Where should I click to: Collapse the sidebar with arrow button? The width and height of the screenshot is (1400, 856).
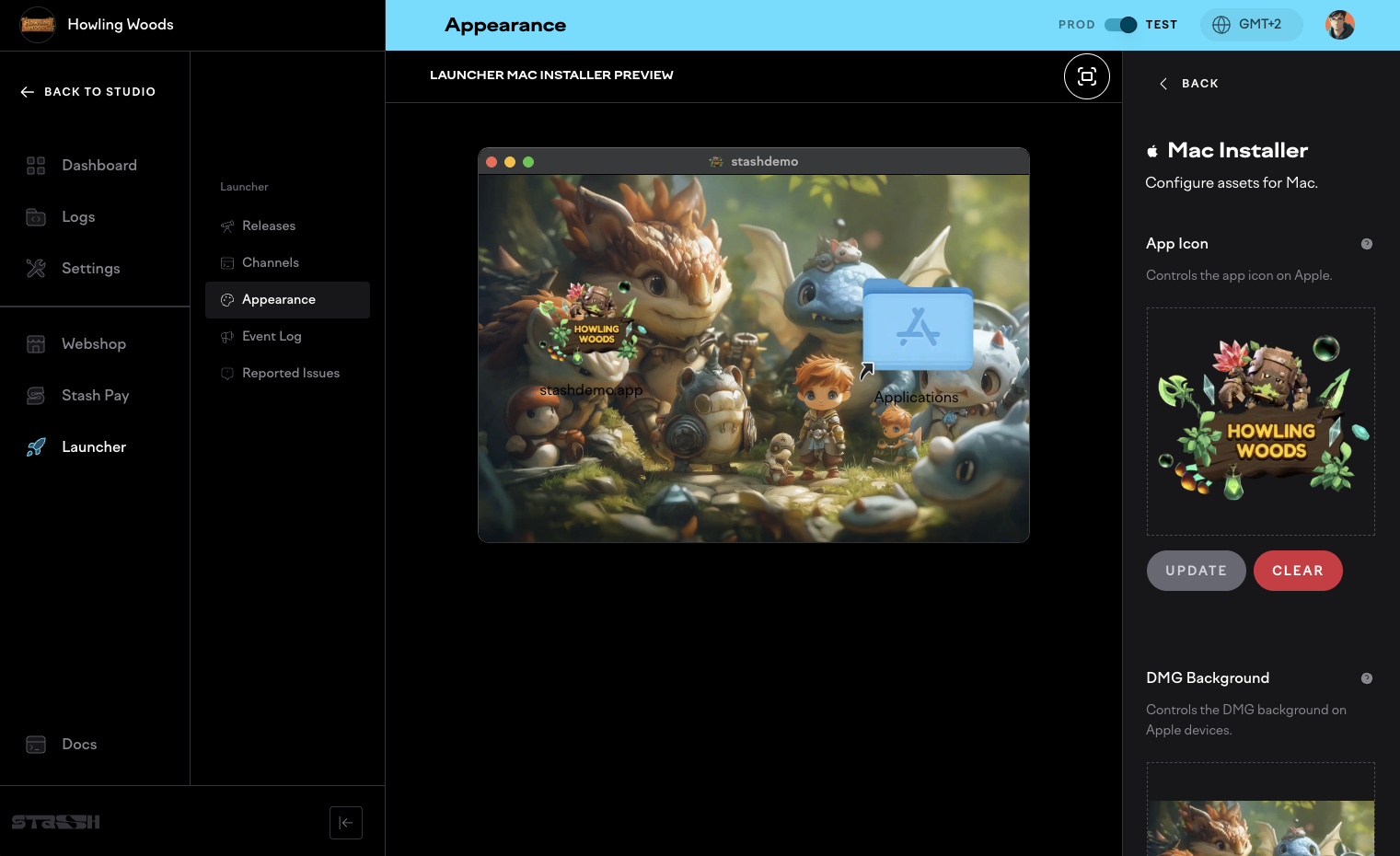tap(346, 823)
